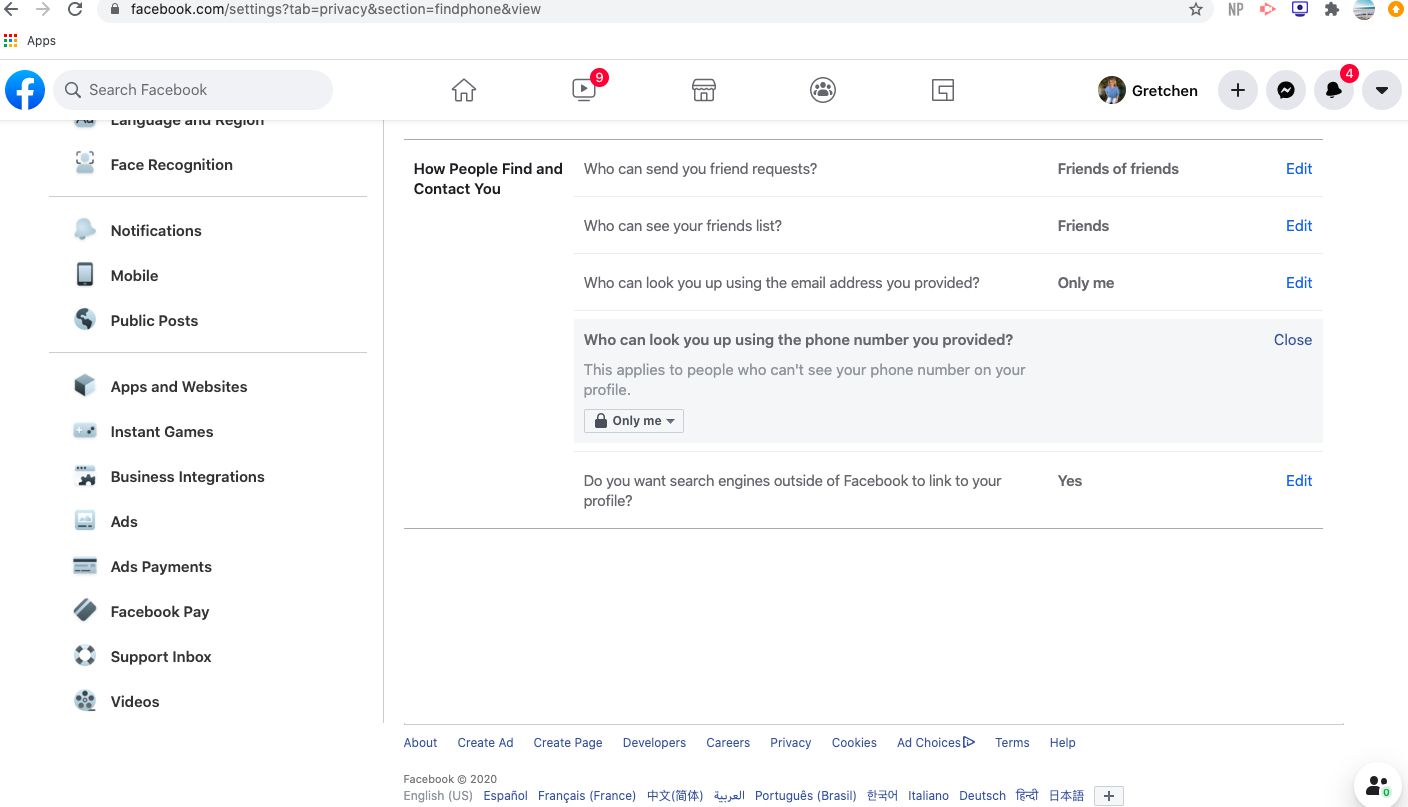Edit who can see your friends list
The image size is (1408, 807).
tap(1299, 226)
